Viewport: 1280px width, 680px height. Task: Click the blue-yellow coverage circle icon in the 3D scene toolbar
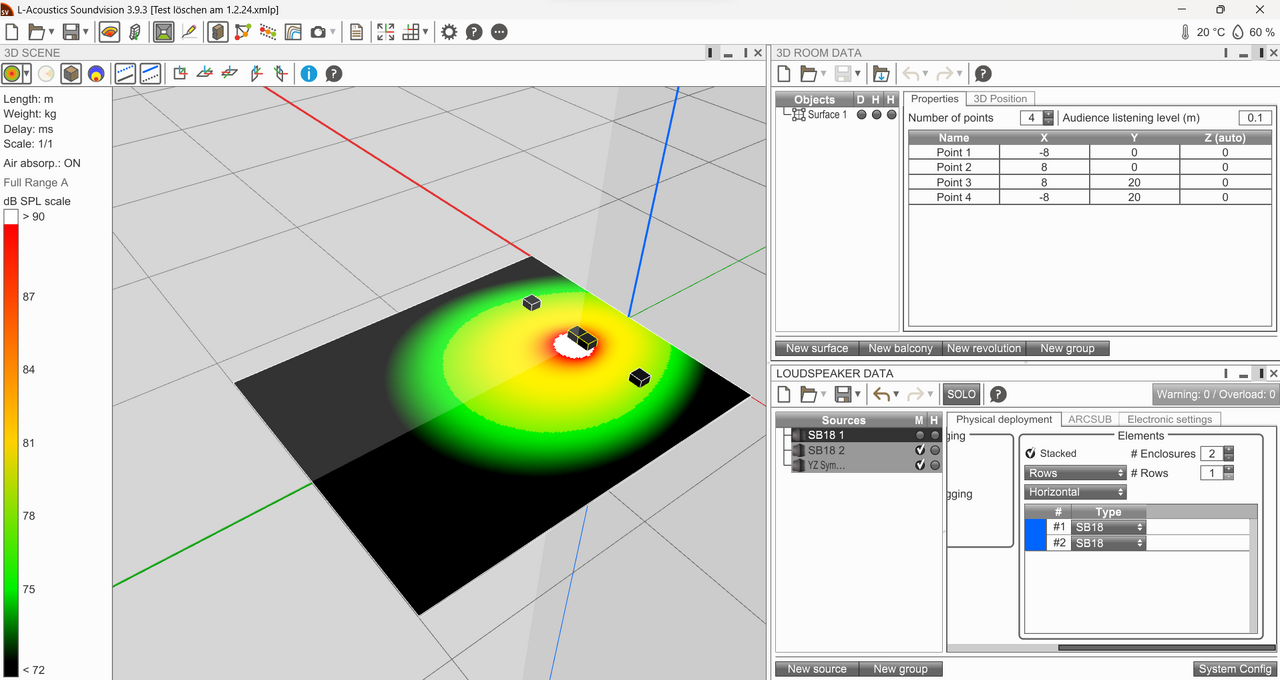click(x=96, y=73)
